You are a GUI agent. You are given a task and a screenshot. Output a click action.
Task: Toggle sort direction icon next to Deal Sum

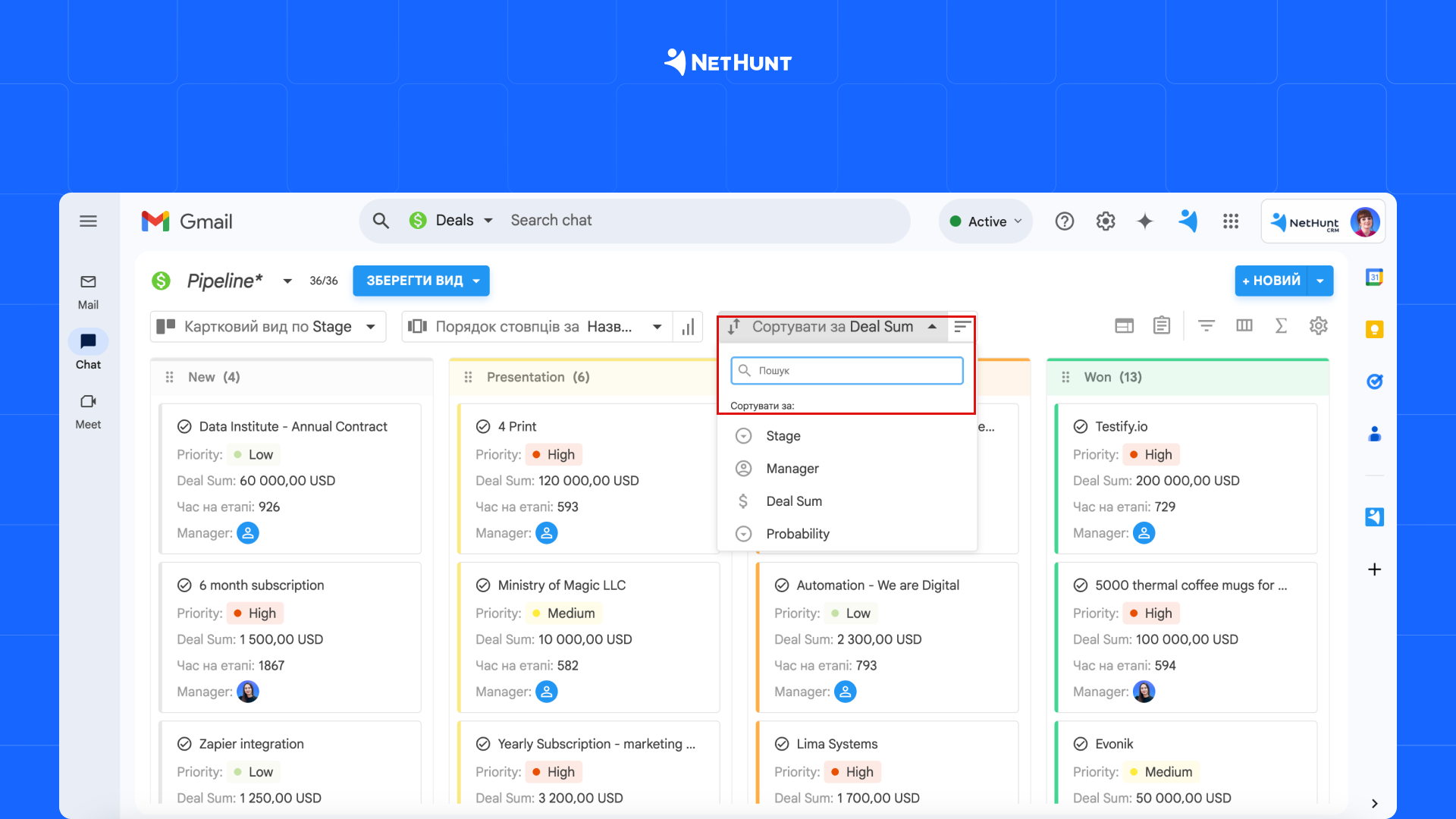tap(962, 327)
